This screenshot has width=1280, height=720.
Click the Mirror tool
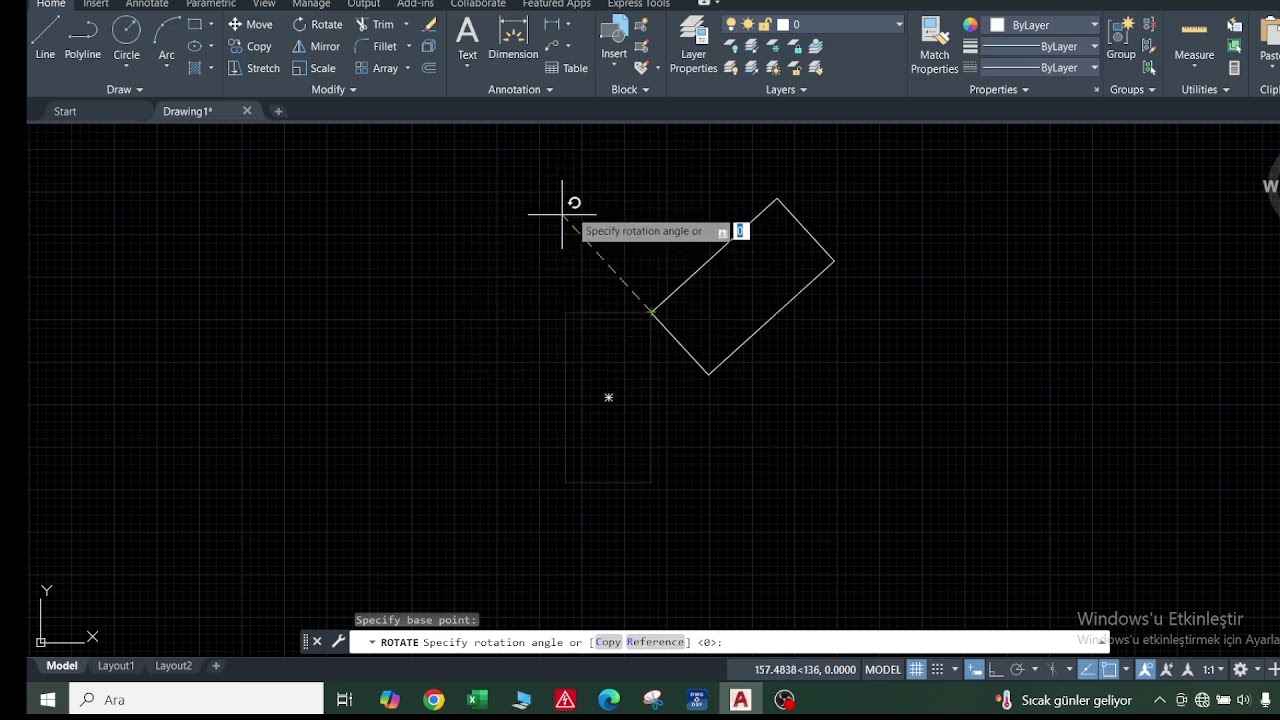click(x=316, y=46)
